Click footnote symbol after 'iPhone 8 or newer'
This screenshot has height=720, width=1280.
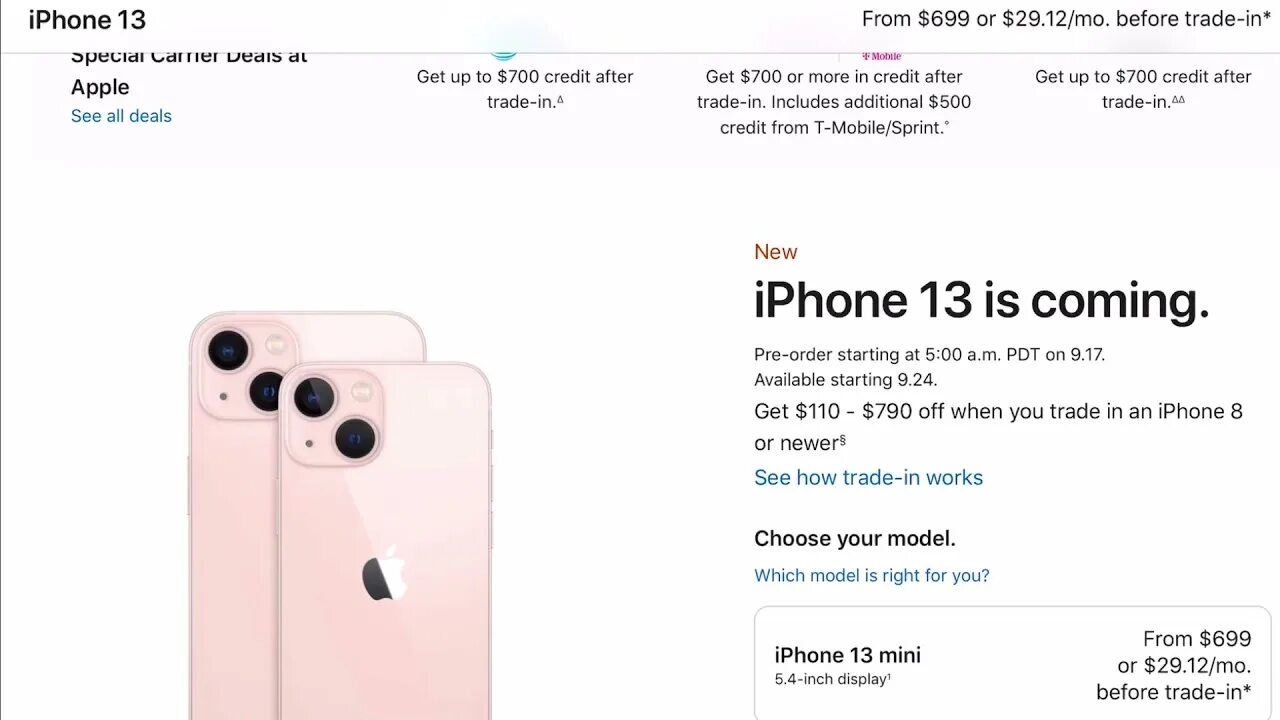click(x=842, y=439)
